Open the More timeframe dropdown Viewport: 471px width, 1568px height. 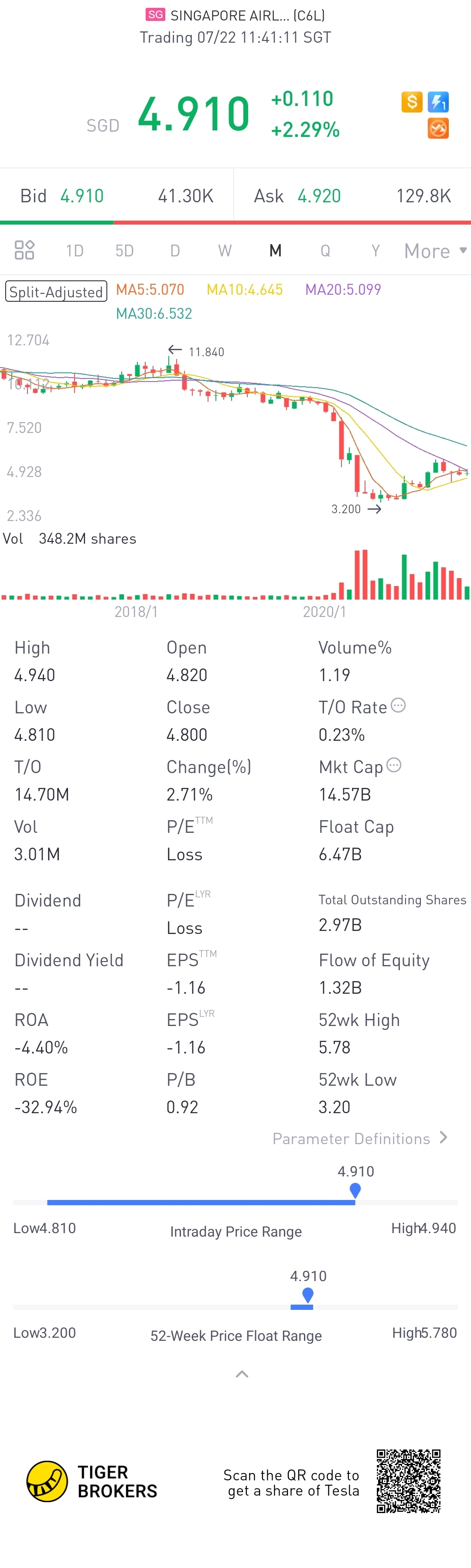[434, 251]
